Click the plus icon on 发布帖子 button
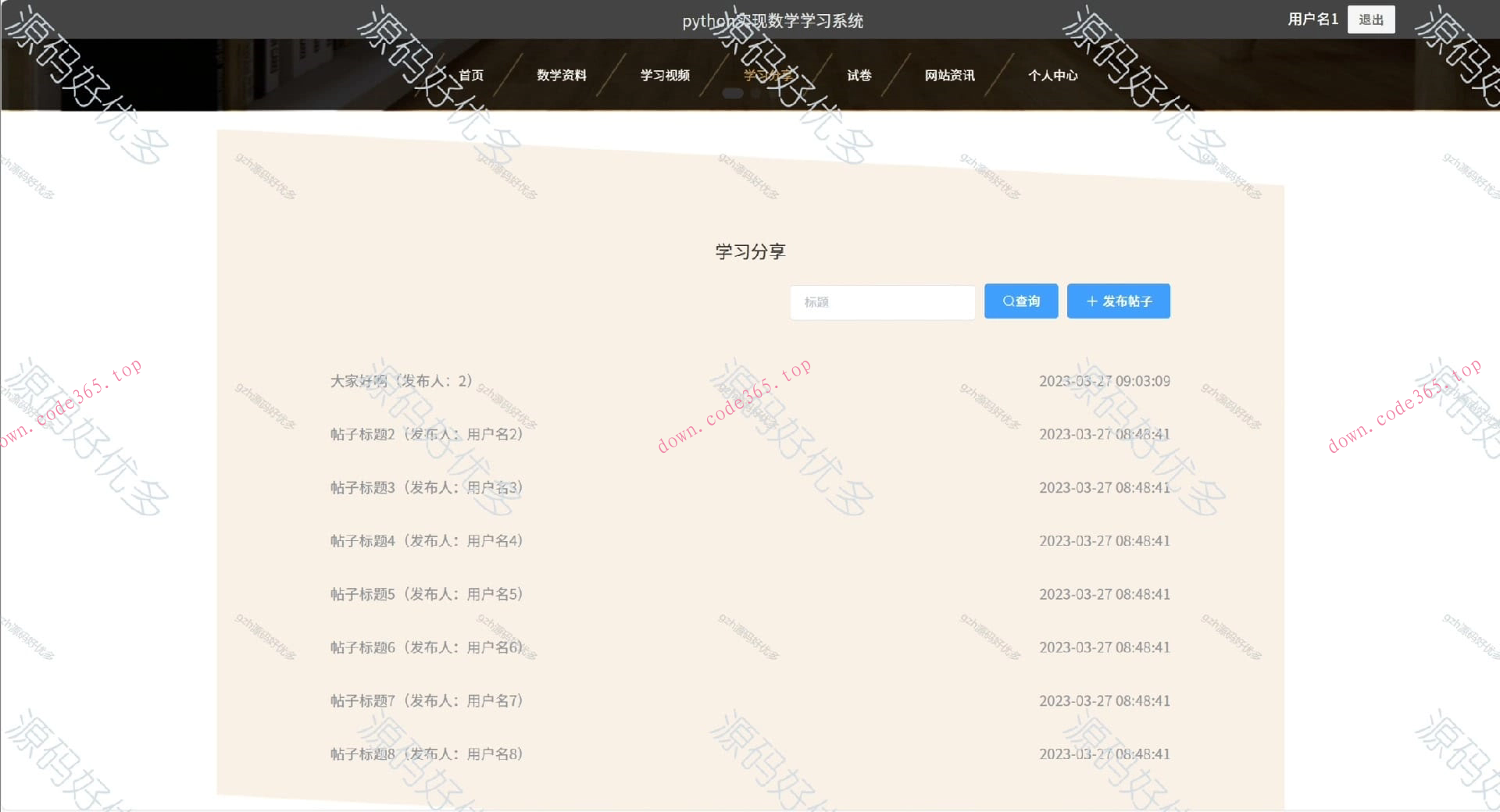This screenshot has width=1500, height=812. coord(1091,301)
